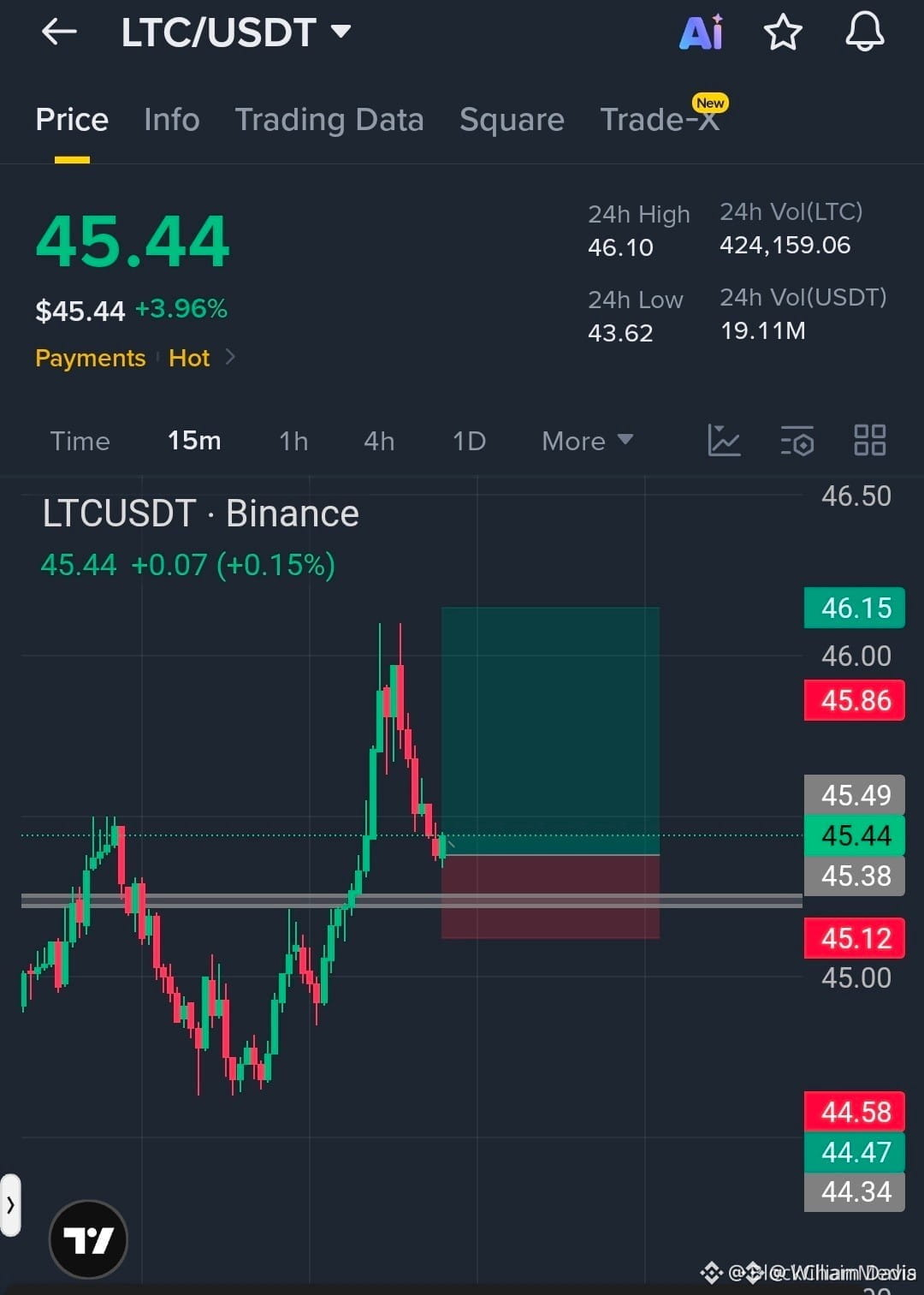Tap the Payments tag link
This screenshot has width=924, height=1295.
(91, 358)
